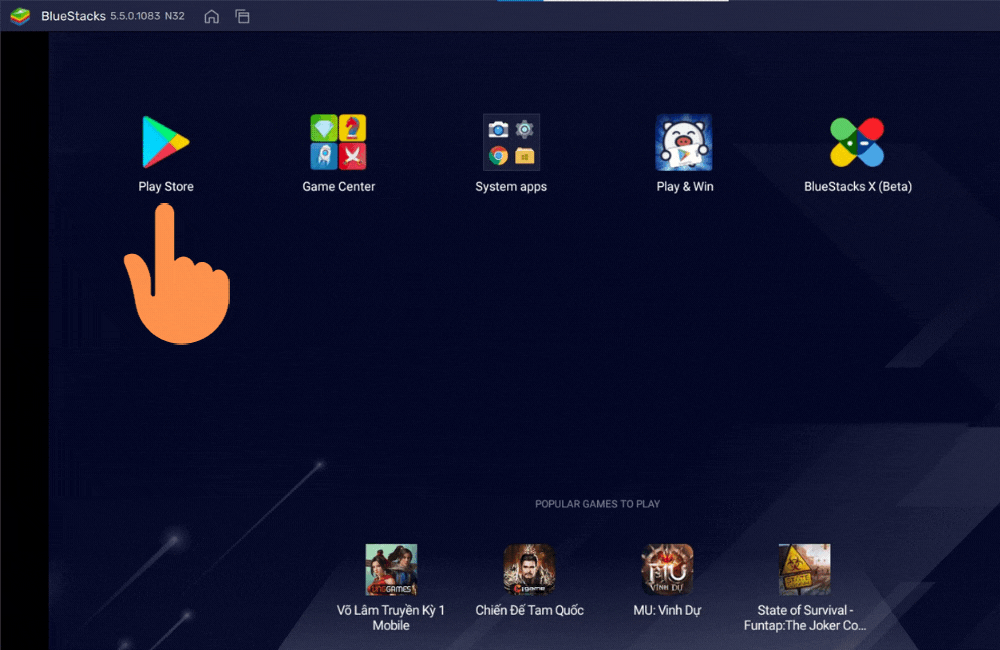
Task: Click the Chiến Đế Tam Quốc title text
Action: [529, 610]
